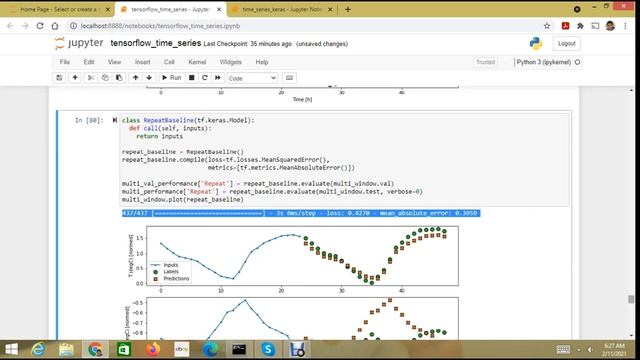Open the Kernel menu
The width and height of the screenshot is (640, 360).
tap(197, 62)
